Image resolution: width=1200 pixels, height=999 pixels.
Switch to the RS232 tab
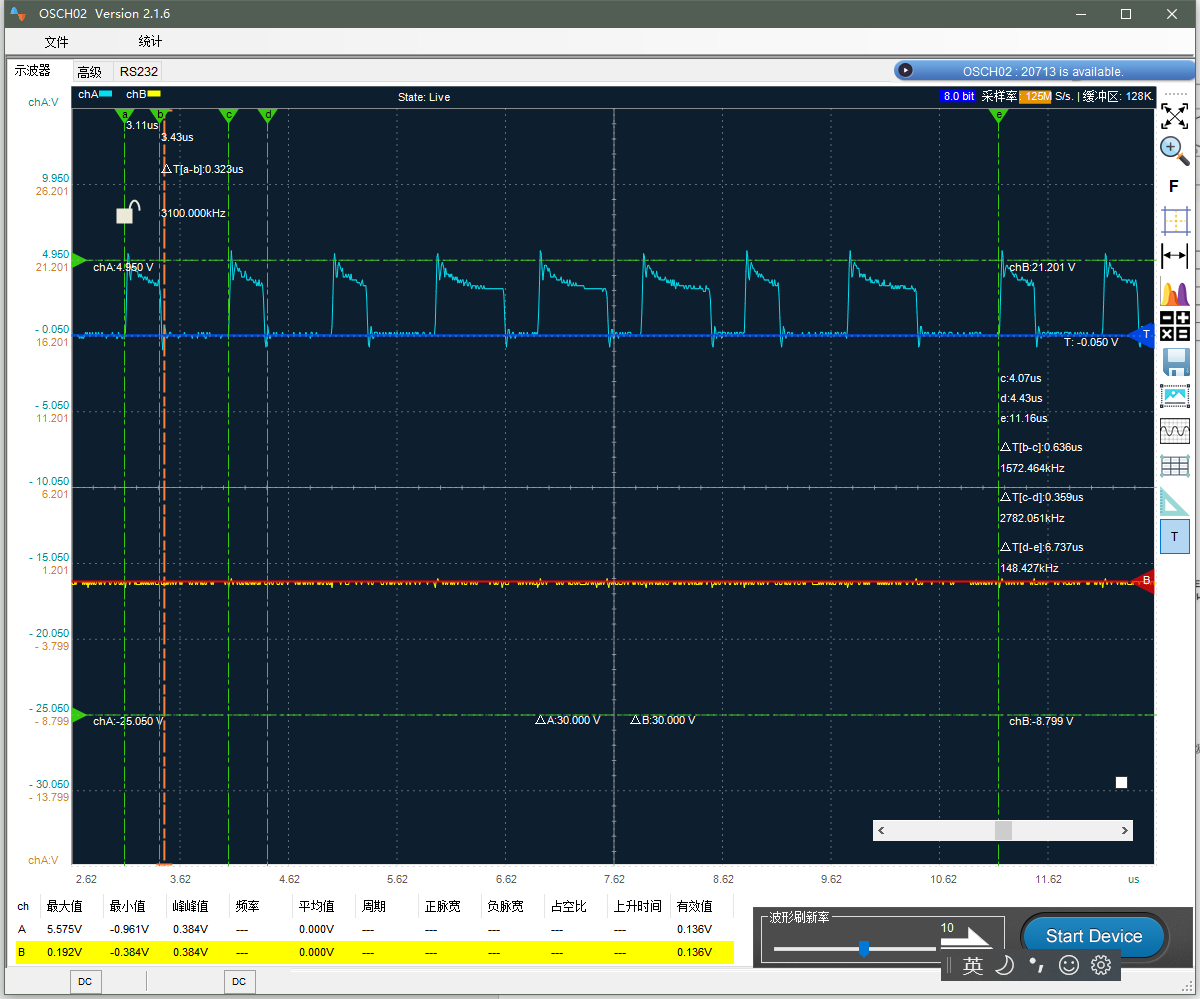(139, 71)
